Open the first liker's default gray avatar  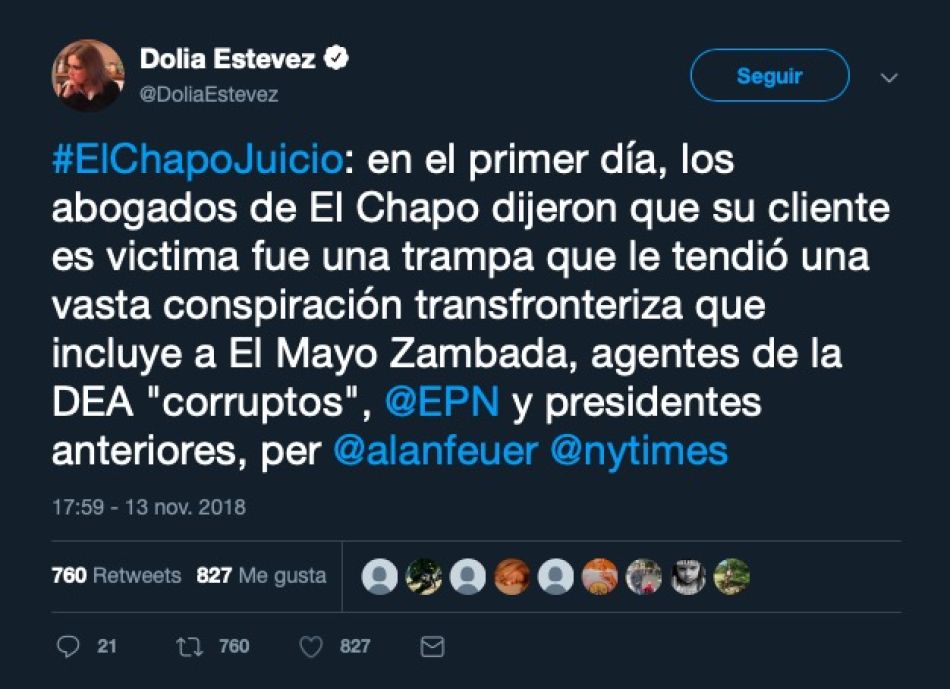click(x=380, y=576)
